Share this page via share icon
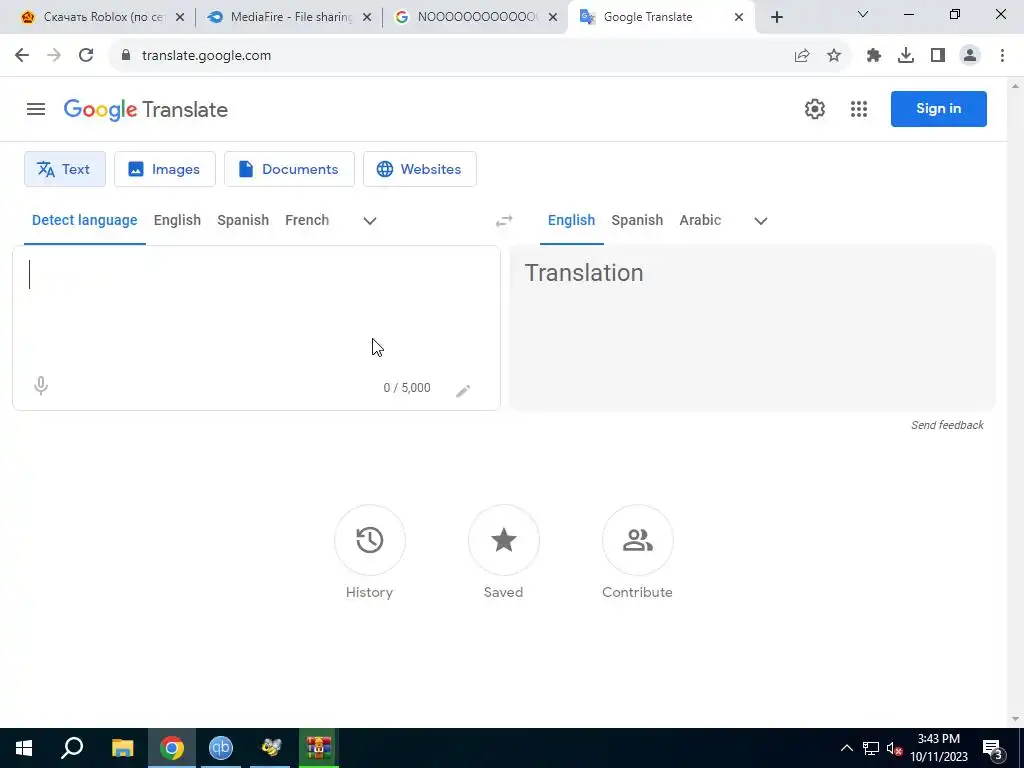The height and width of the screenshot is (768, 1024). [802, 56]
